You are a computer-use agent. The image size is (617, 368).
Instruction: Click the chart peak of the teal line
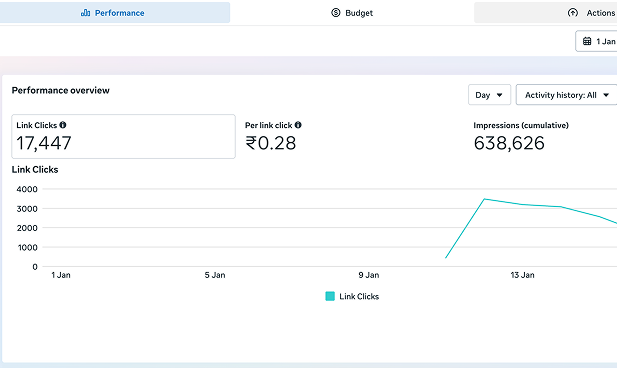[x=484, y=199]
